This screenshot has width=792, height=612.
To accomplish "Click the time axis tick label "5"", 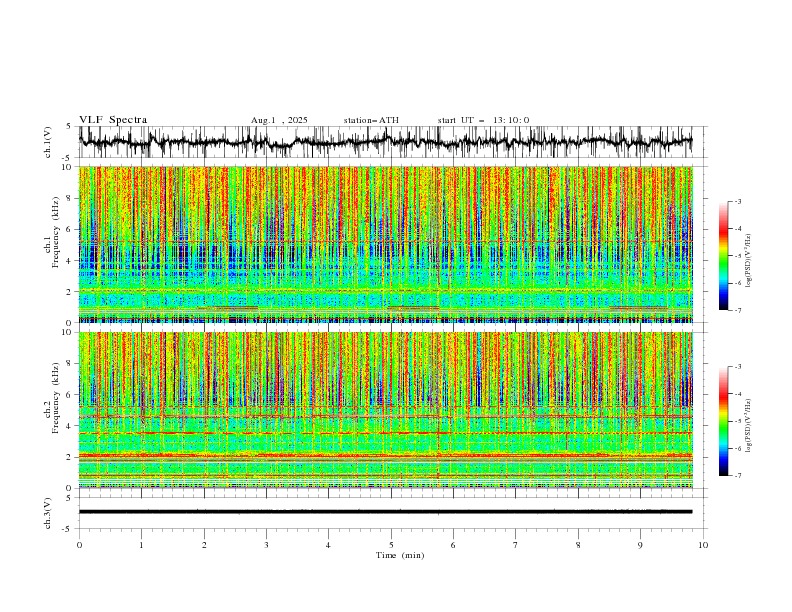I will pos(391,545).
